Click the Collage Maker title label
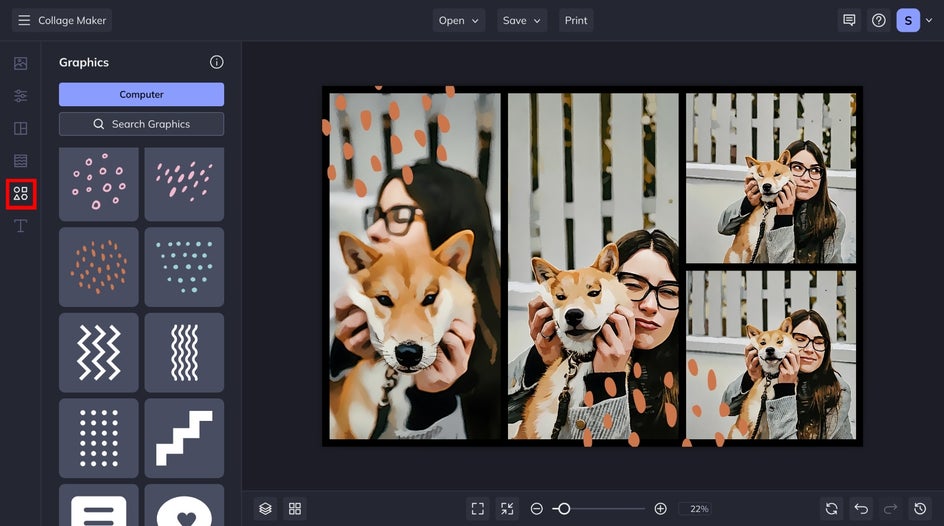Viewport: 944px width, 526px height. (x=72, y=20)
